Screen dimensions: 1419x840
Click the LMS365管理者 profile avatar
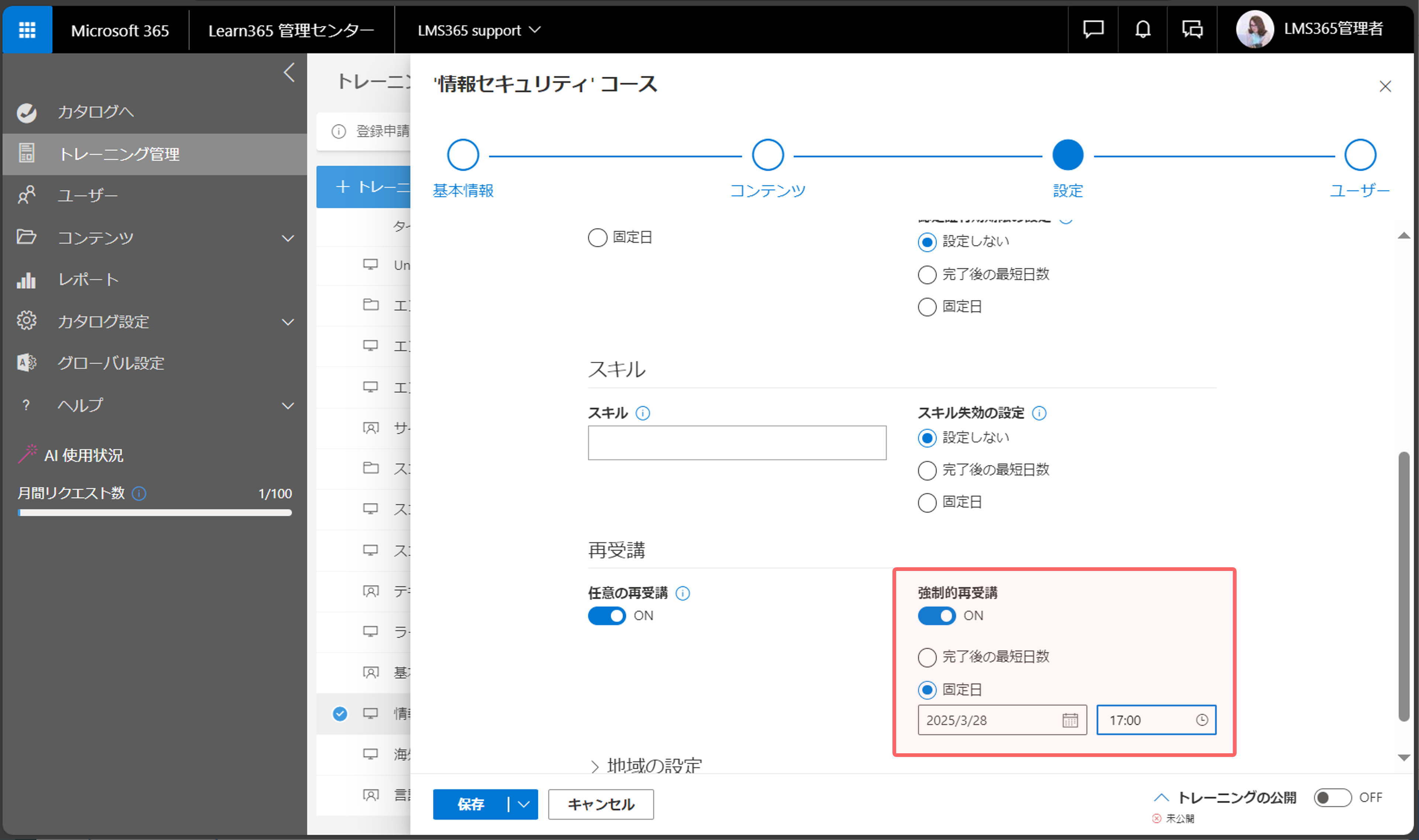coord(1254,30)
